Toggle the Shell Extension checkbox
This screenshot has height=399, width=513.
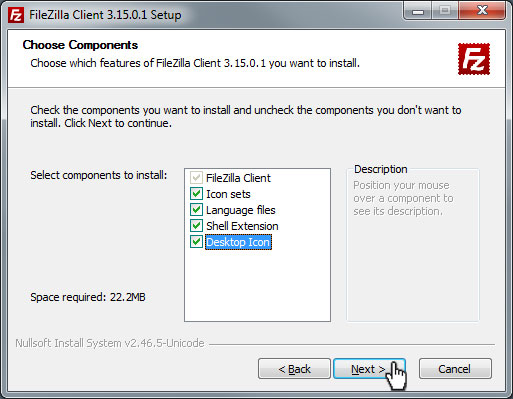pyautogui.click(x=196, y=226)
